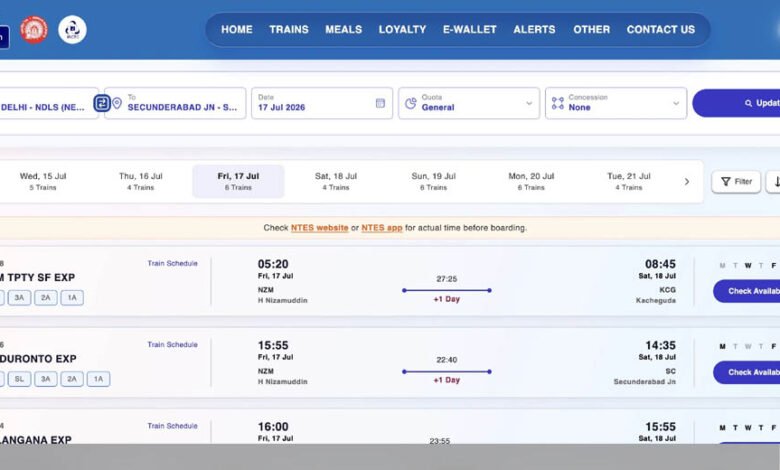Viewport: 780px width, 470px height.
Task: Swap origin and destination stations icon
Action: pyautogui.click(x=102, y=103)
